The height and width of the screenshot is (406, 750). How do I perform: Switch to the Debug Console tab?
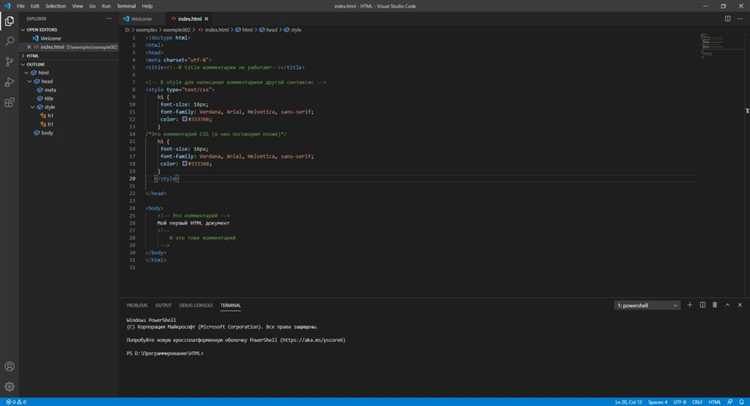(x=196, y=305)
